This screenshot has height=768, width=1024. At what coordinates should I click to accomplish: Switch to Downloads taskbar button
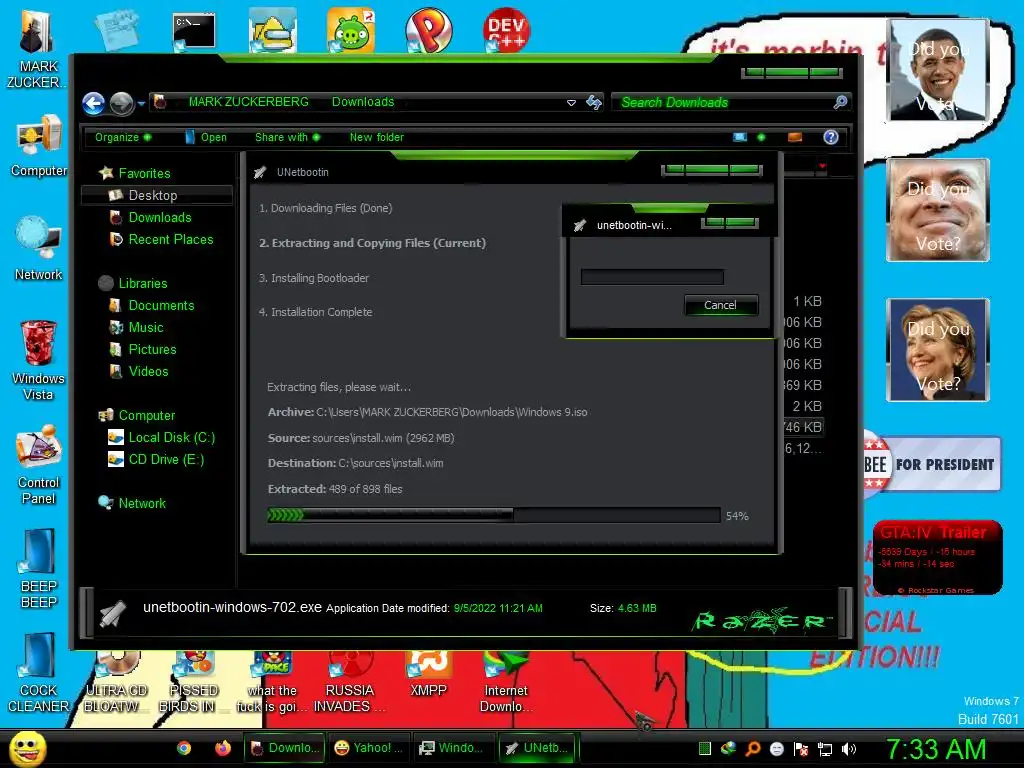tap(283, 748)
